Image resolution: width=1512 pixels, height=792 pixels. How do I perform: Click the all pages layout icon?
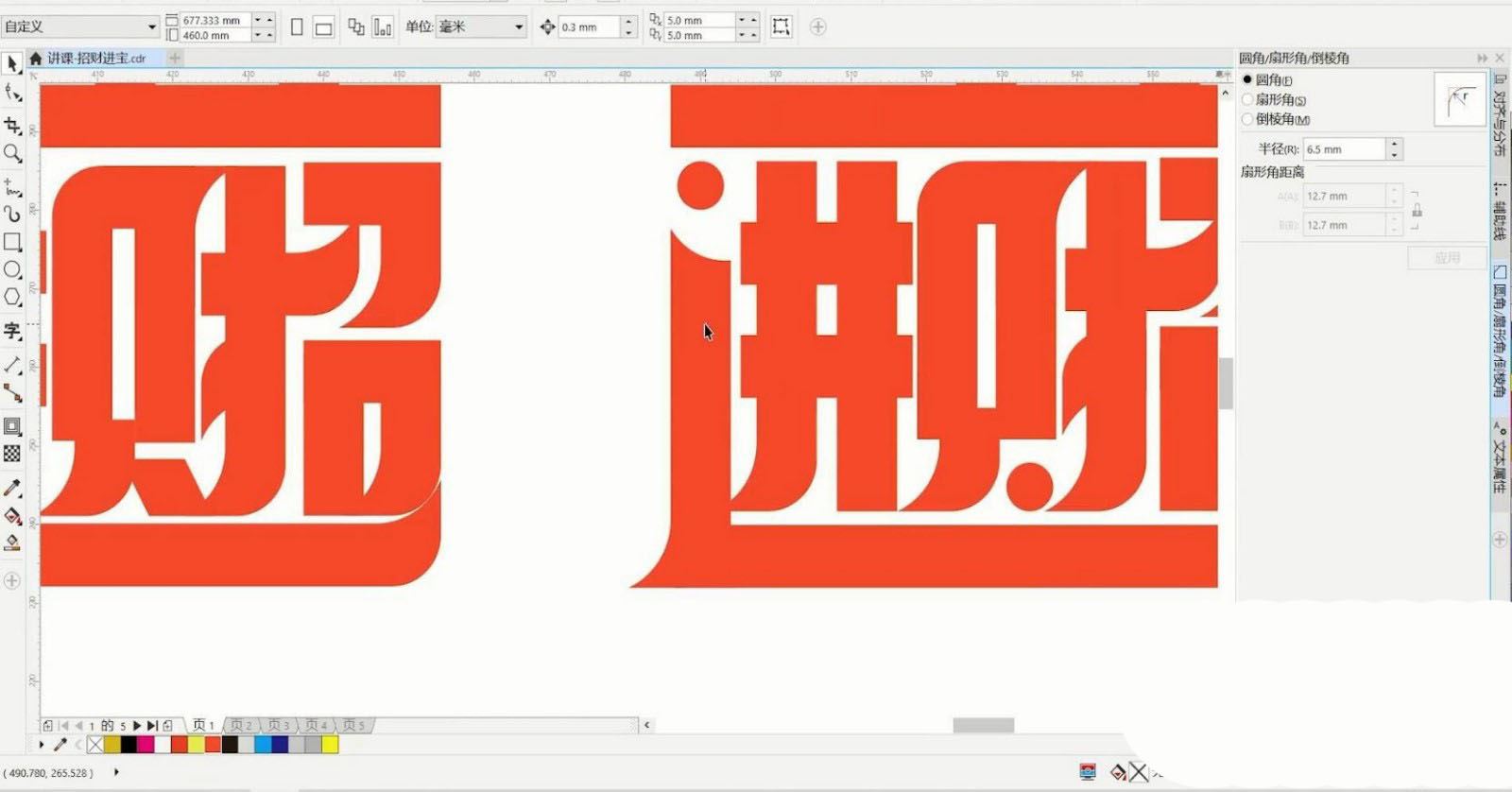pos(356,27)
